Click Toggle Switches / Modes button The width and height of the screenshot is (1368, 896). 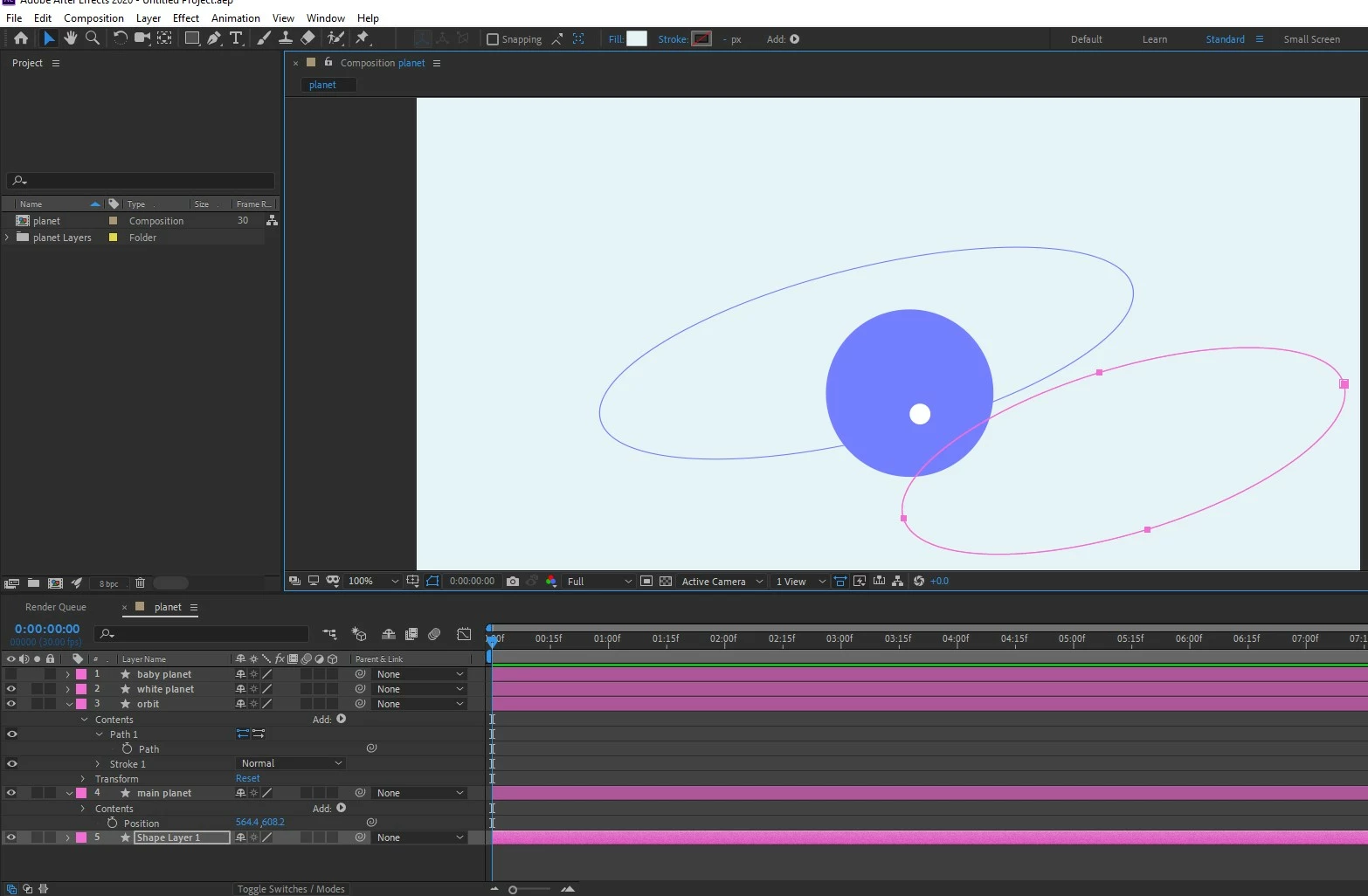coord(291,889)
